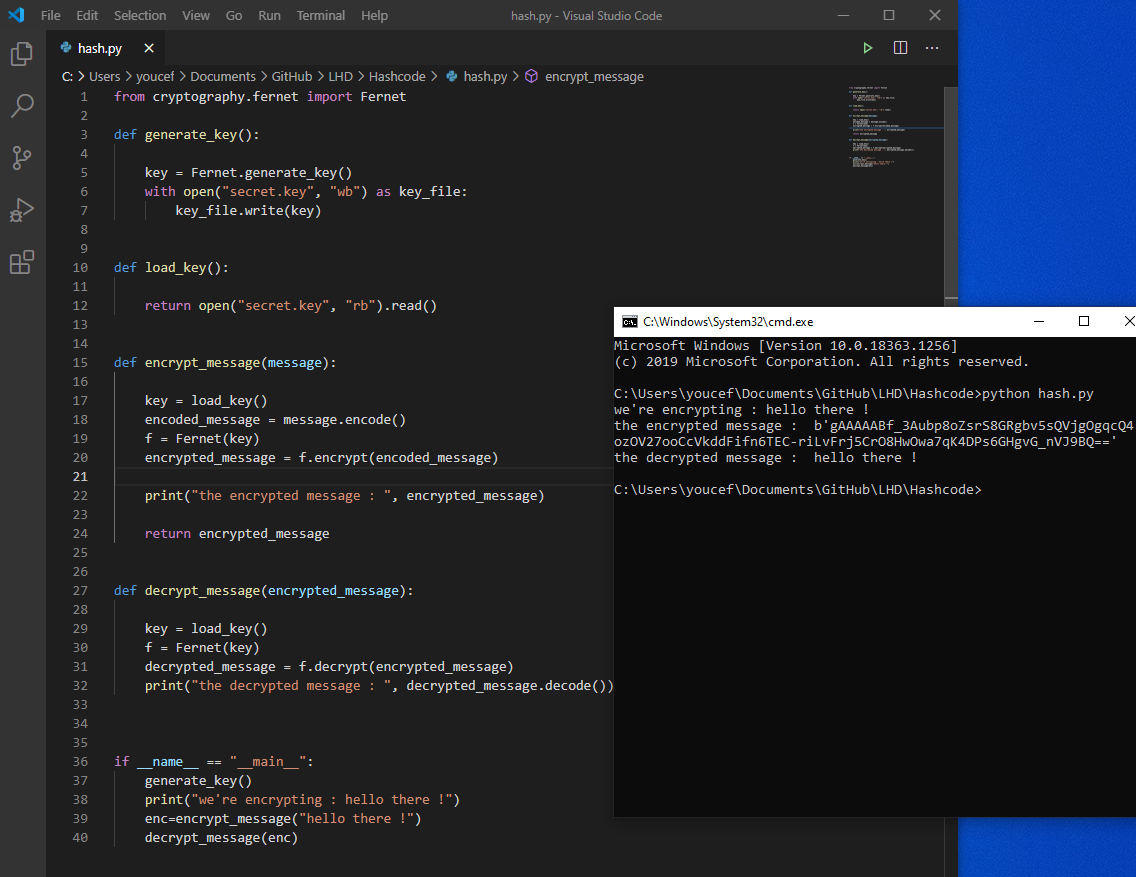Click Python icon in hash.py tab
This screenshot has height=877, width=1136.
66,48
